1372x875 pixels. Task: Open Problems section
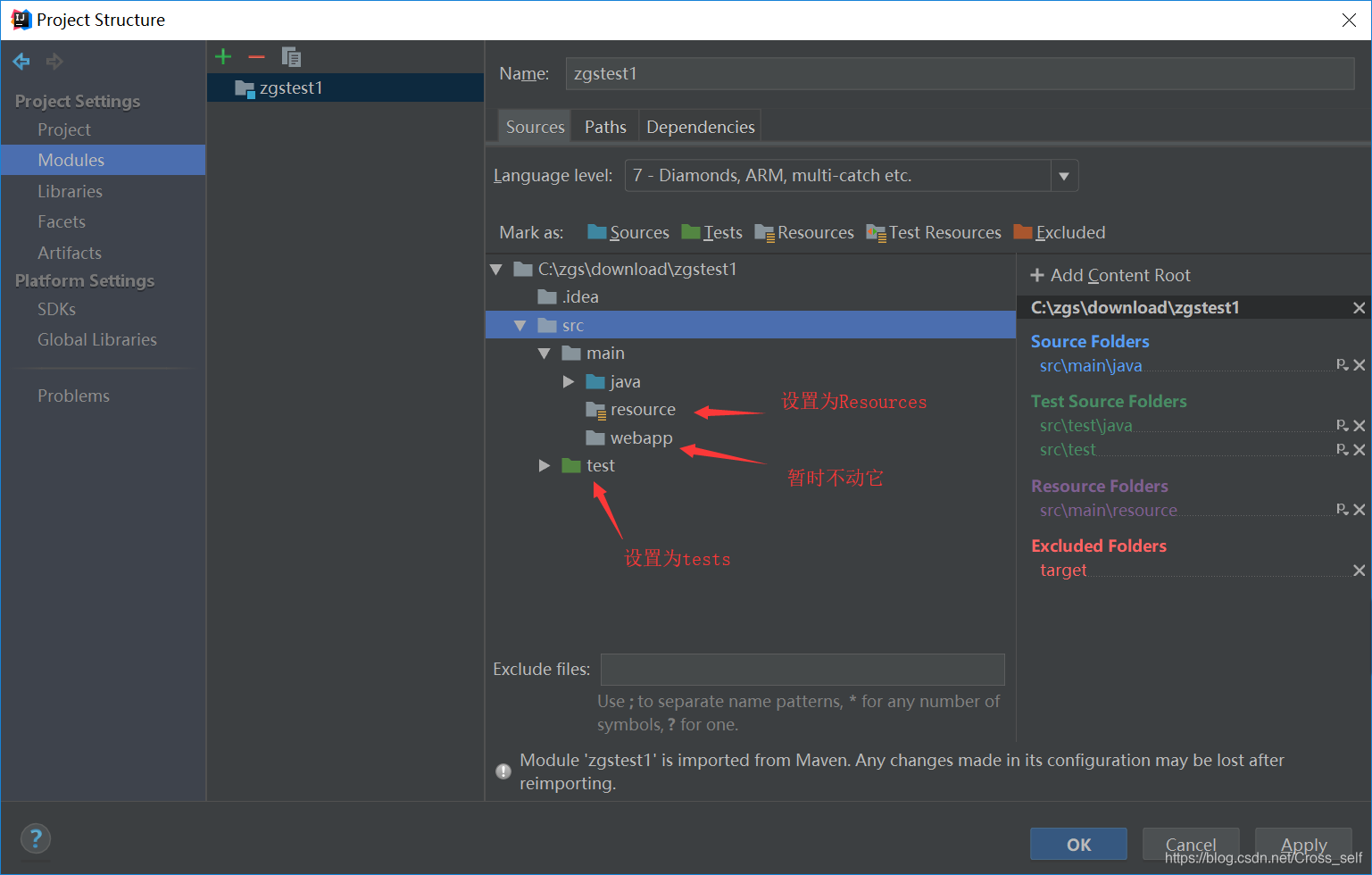(x=73, y=396)
